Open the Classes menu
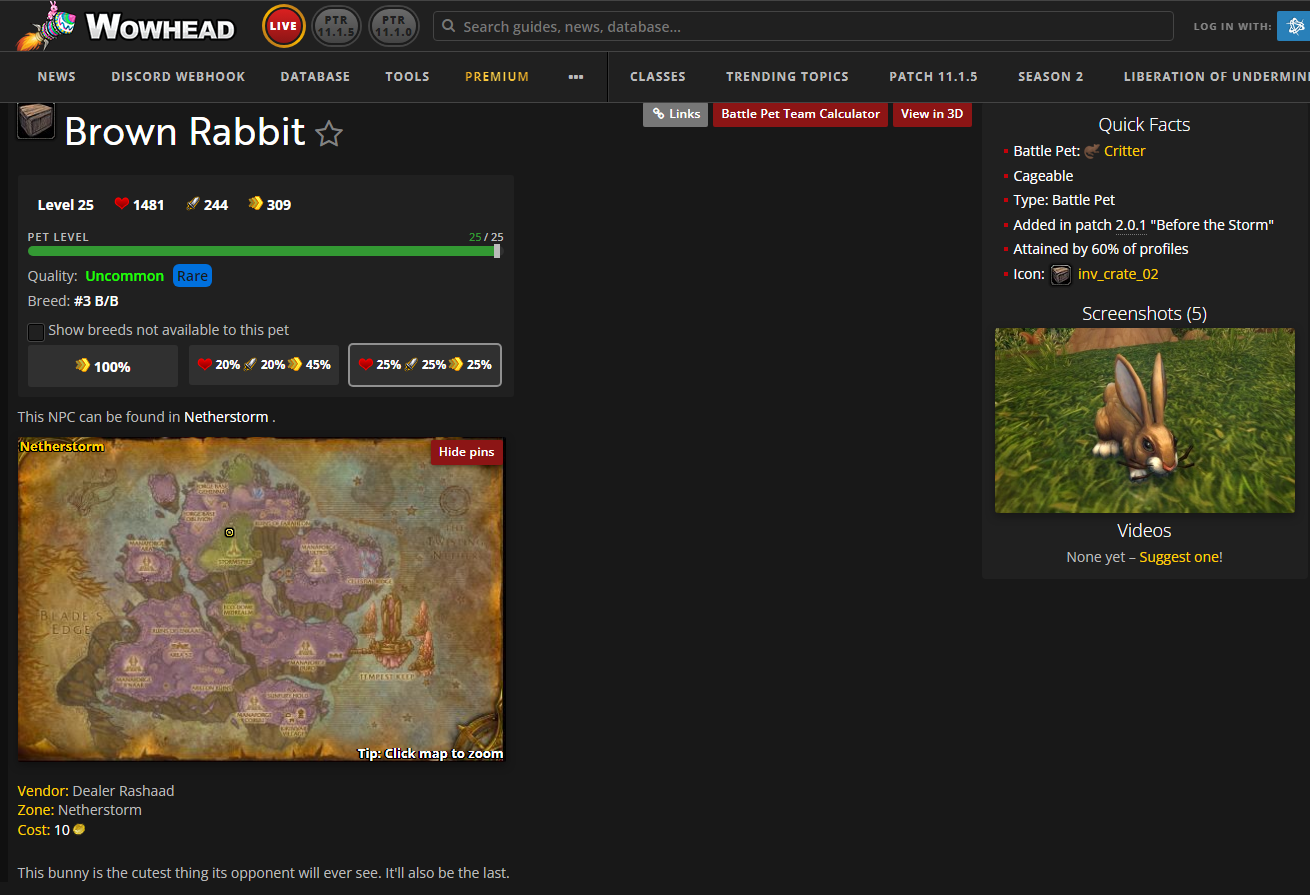This screenshot has width=1310, height=895. pos(658,77)
